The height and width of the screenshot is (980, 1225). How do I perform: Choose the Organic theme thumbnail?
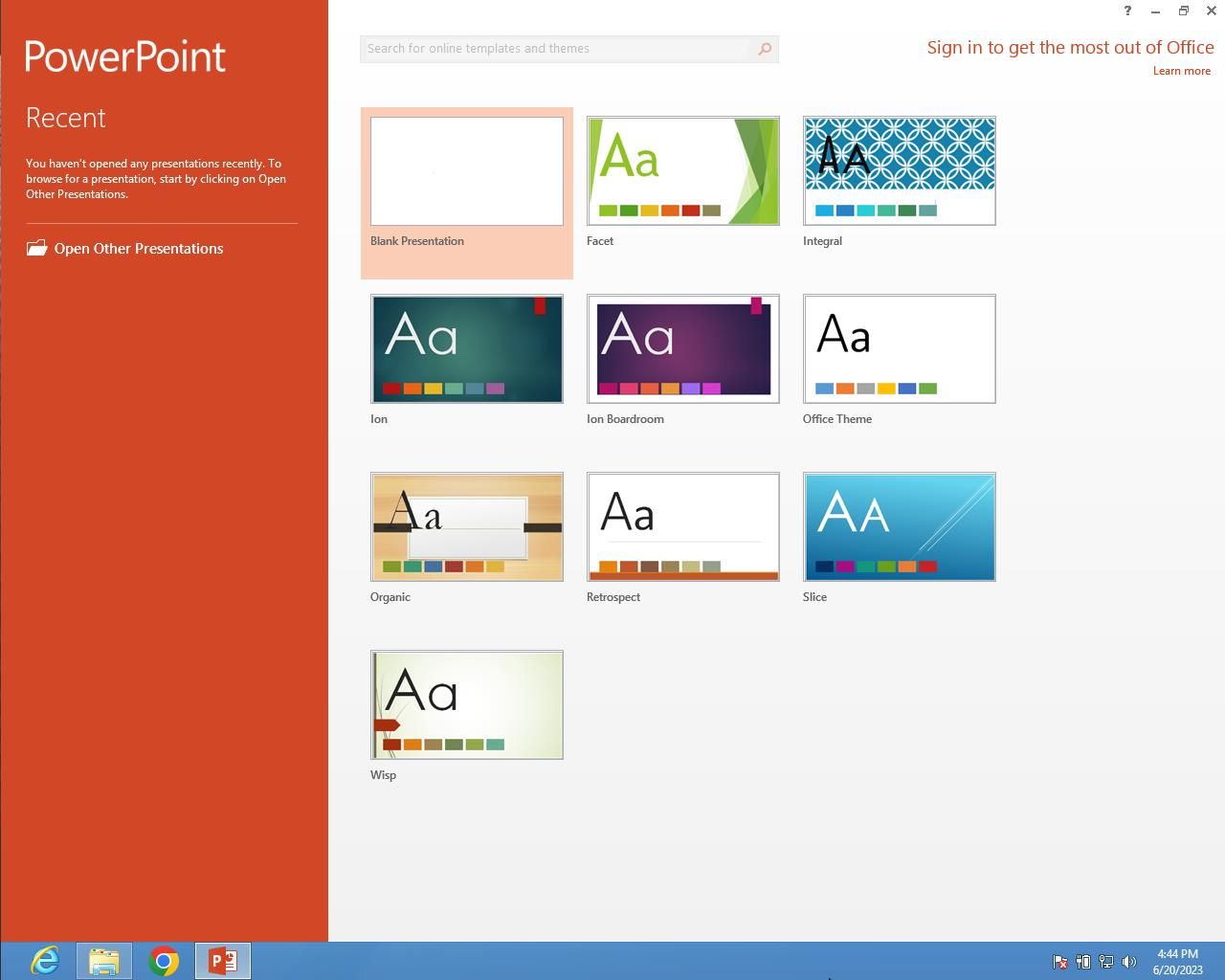pyautogui.click(x=467, y=527)
